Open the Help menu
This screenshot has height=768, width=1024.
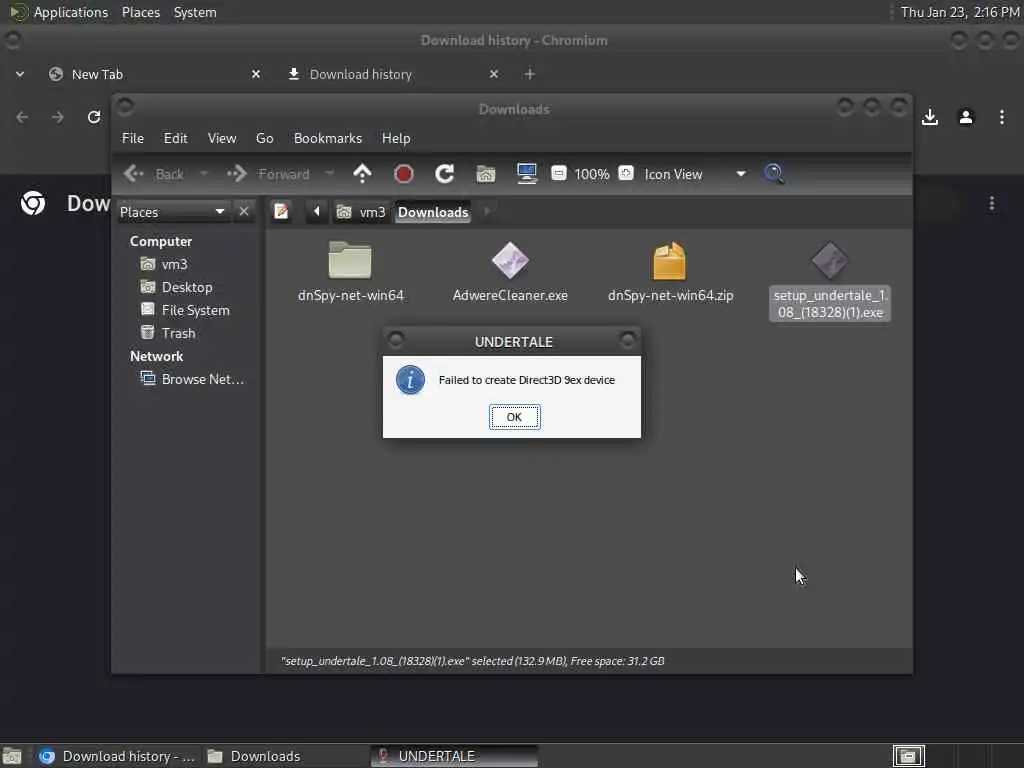pyautogui.click(x=396, y=138)
